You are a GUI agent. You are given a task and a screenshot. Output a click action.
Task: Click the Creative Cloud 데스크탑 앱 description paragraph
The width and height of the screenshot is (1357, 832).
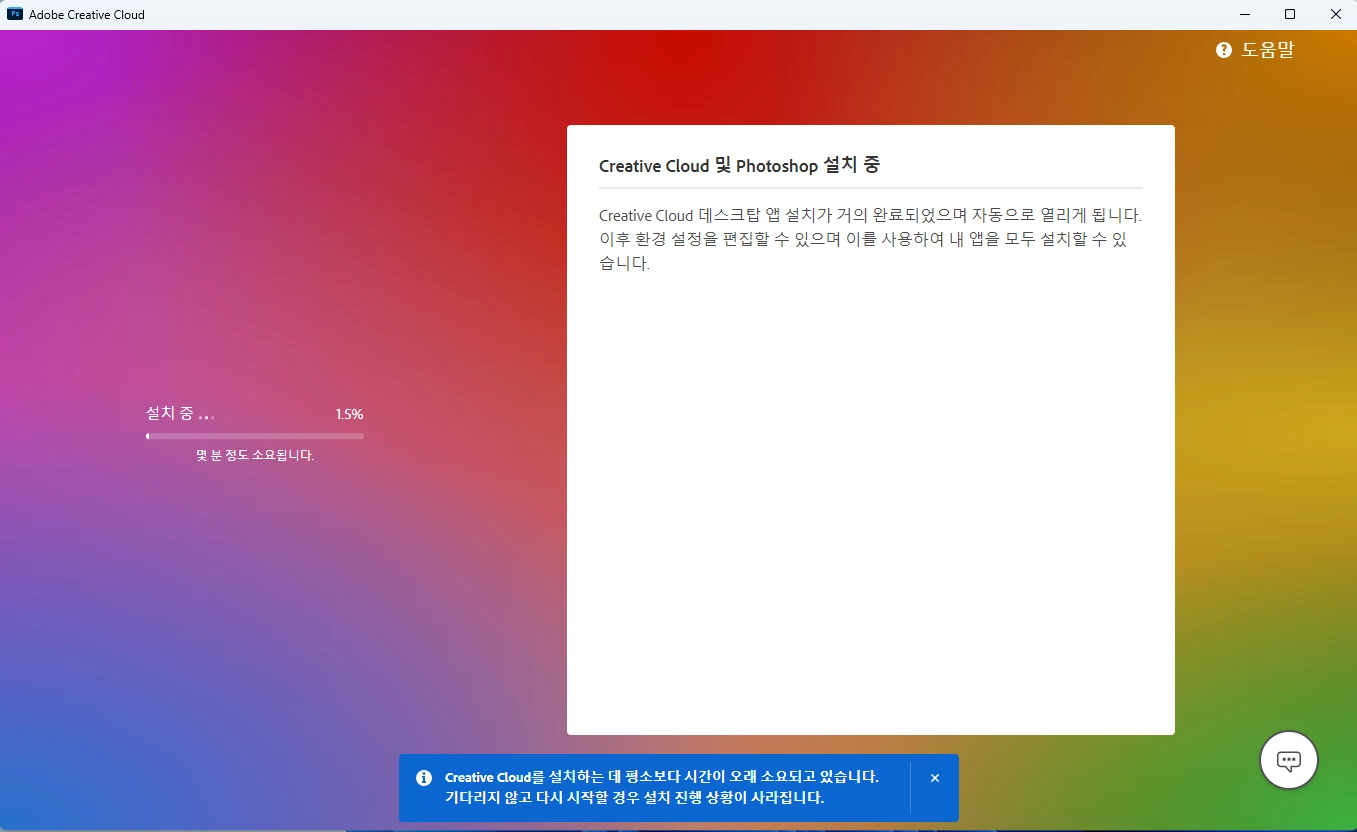click(870, 240)
